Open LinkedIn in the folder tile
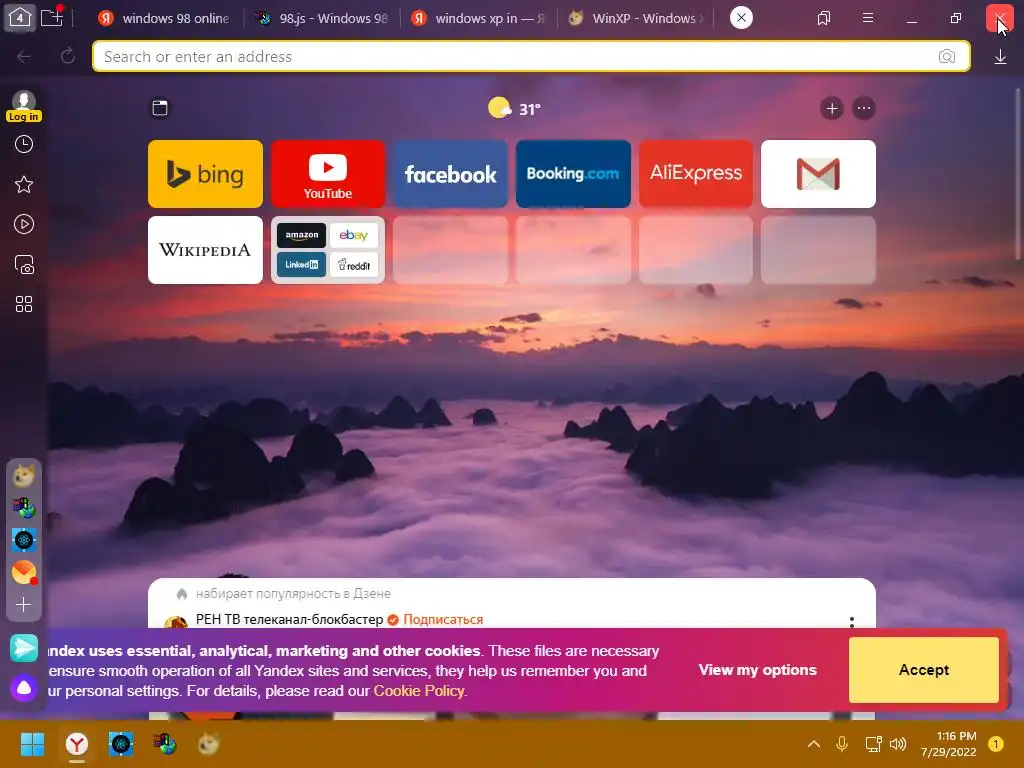This screenshot has height=768, width=1024. click(x=301, y=264)
